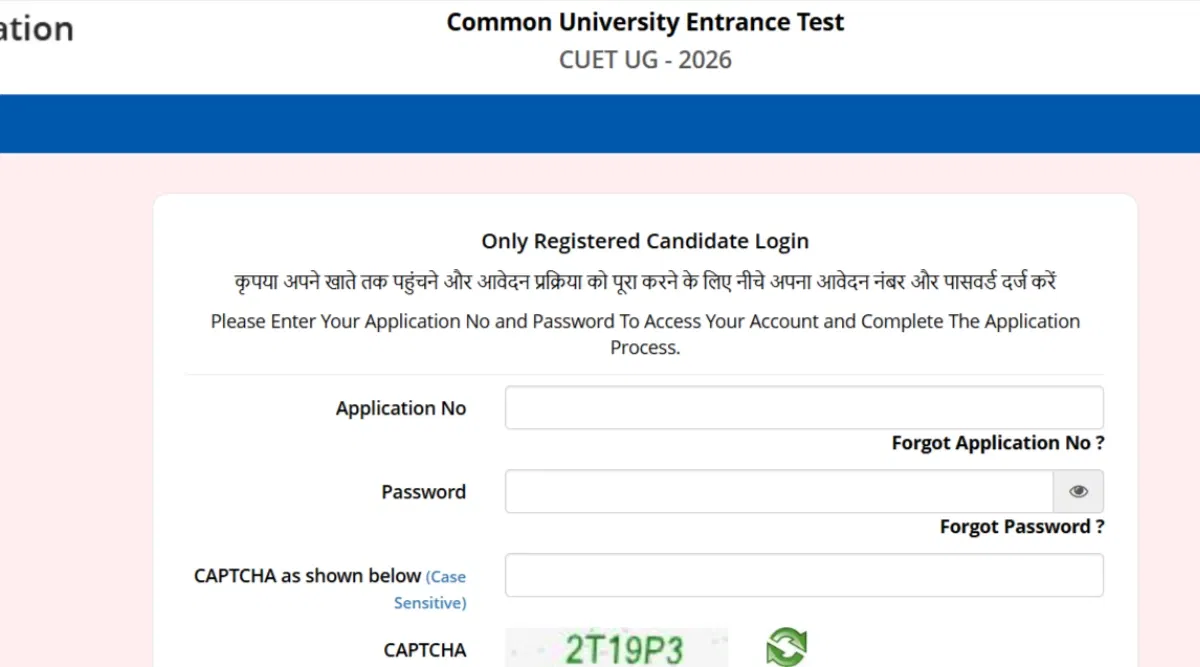Click the blue navigation bar
Image resolution: width=1200 pixels, height=667 pixels.
pos(600,123)
